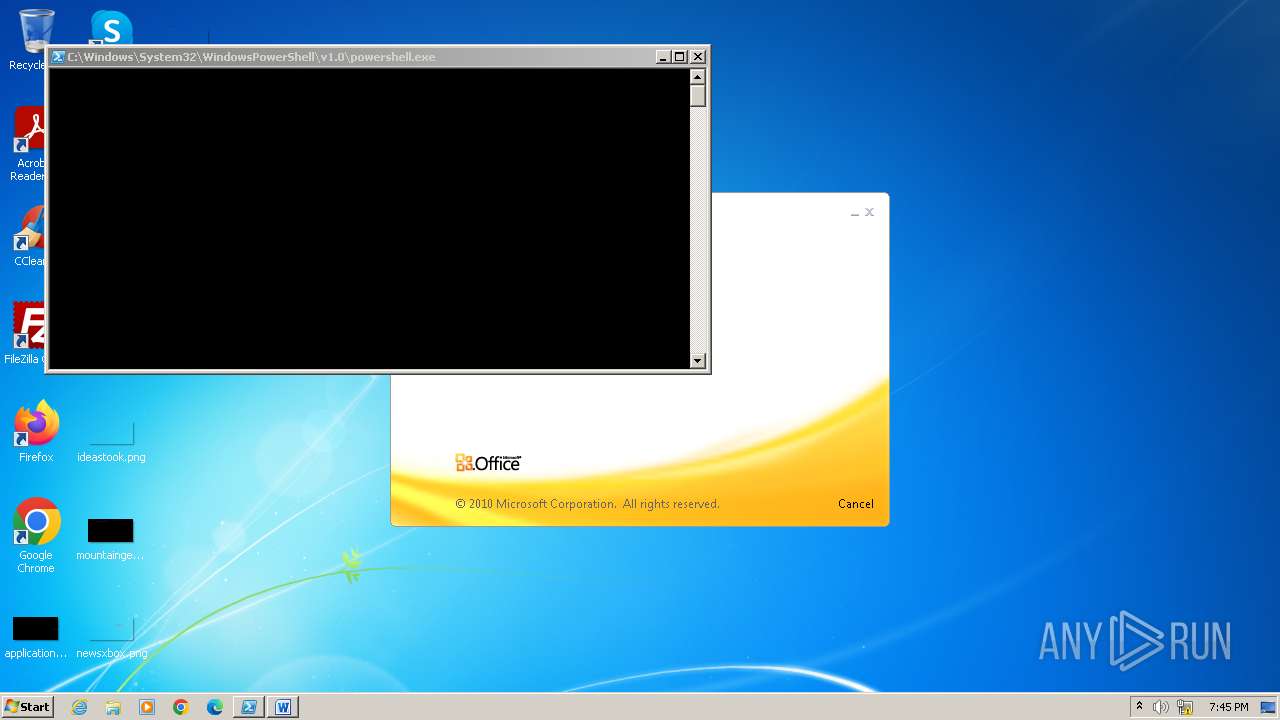Screen dimensions: 1280x720
Task: Open the Skype desktop icon
Action: 110,27
